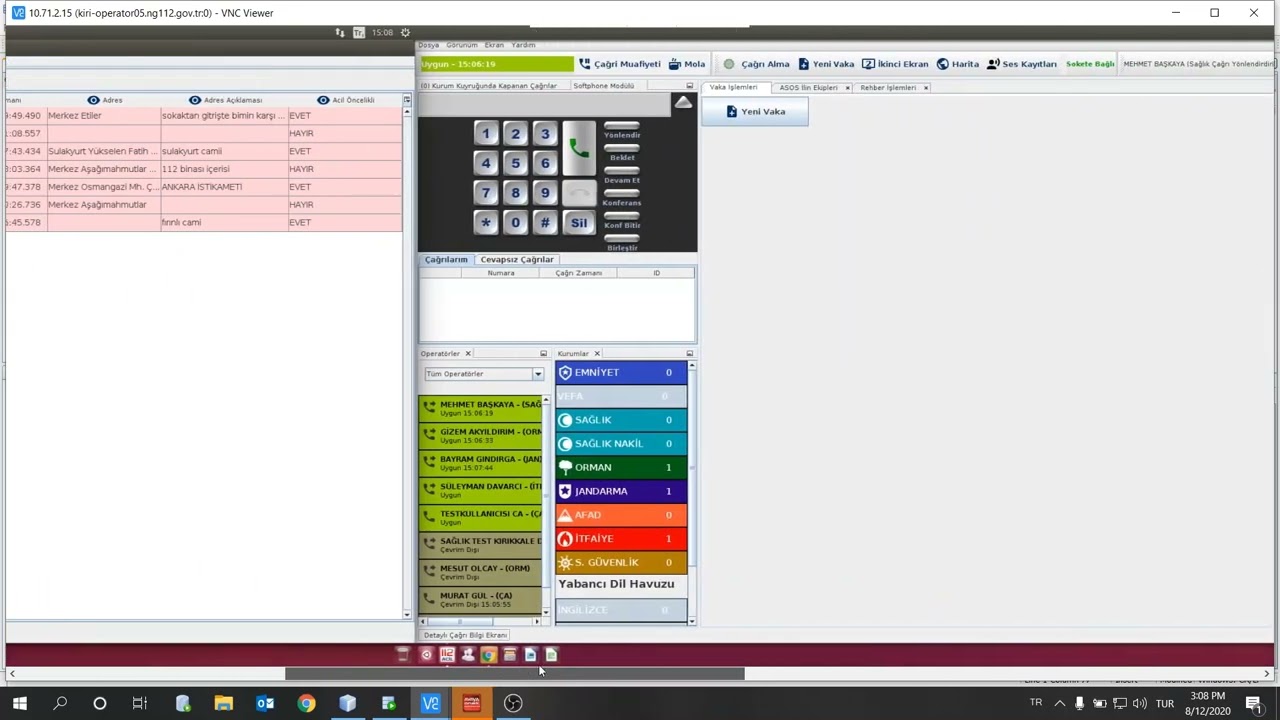The image size is (1280, 720).
Task: Open the Yardım menu
Action: click(523, 45)
